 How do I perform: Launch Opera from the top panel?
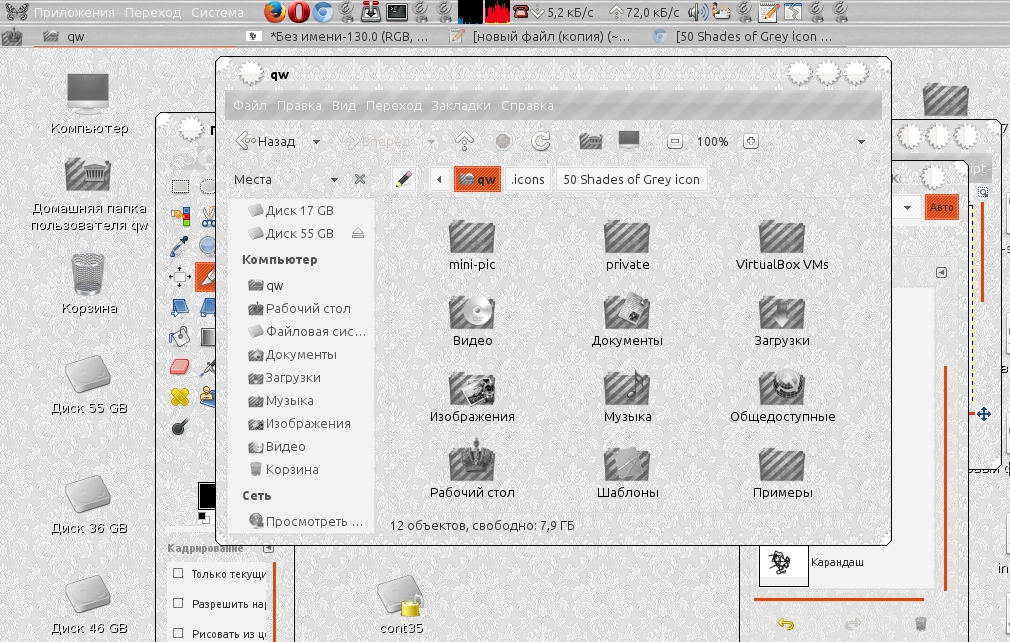(x=298, y=12)
